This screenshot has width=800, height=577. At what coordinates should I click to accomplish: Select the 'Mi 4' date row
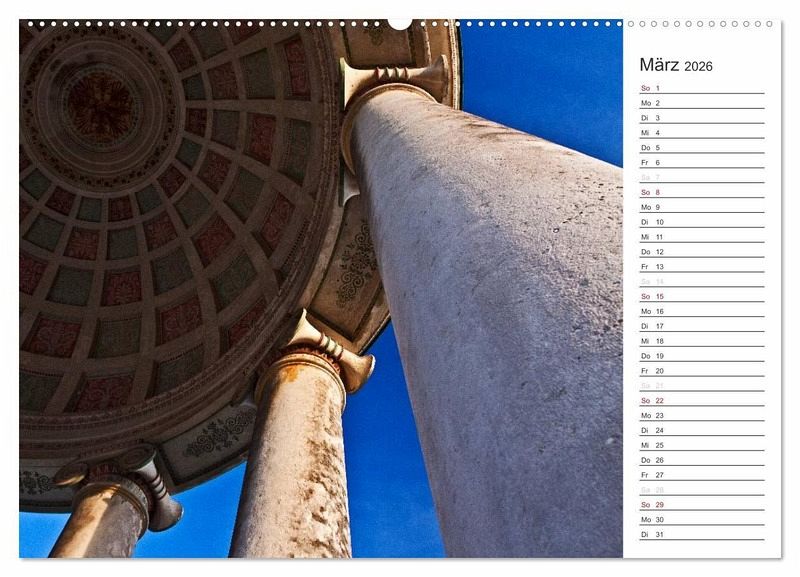coord(702,133)
